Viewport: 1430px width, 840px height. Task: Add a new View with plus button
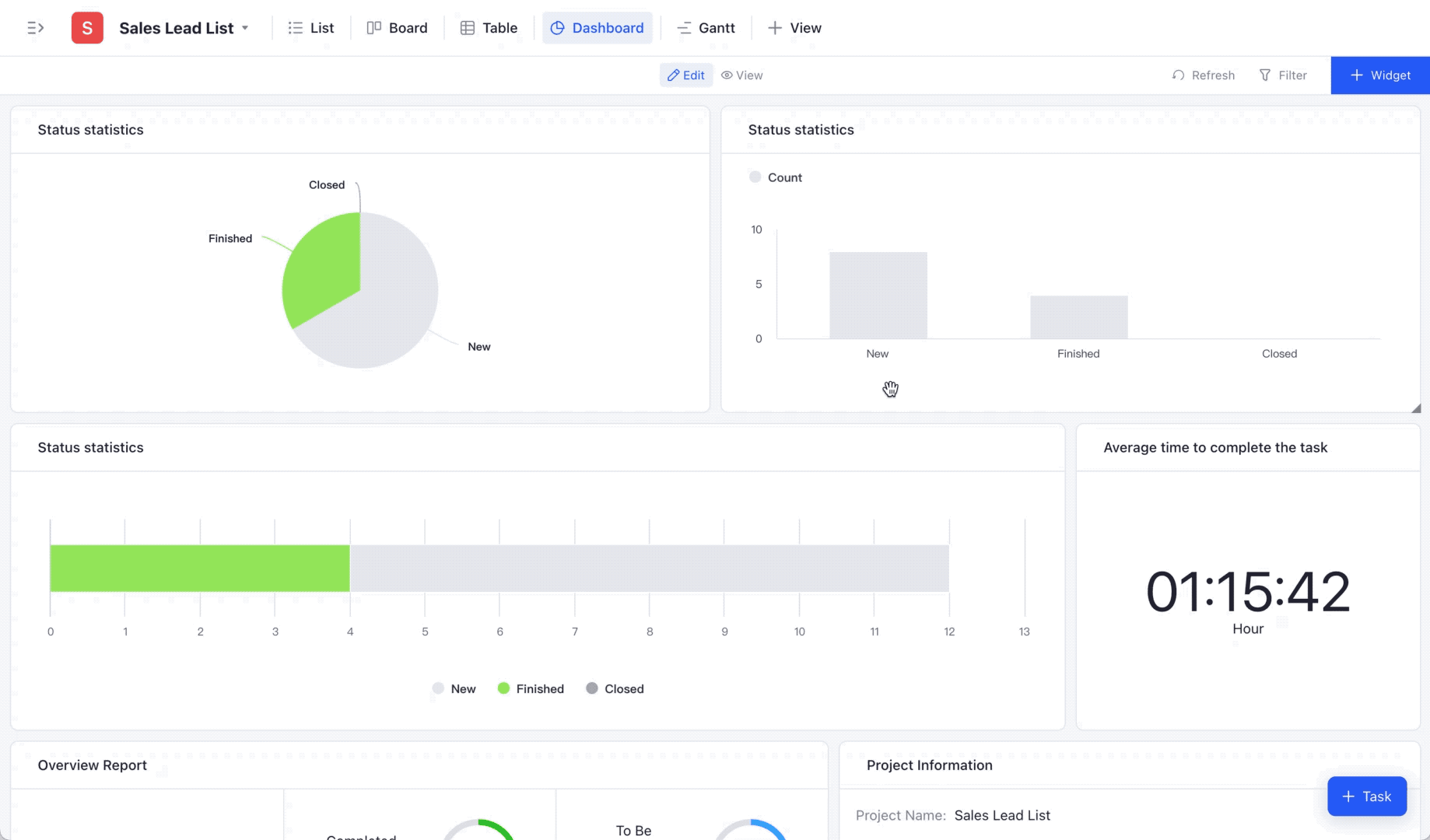794,28
